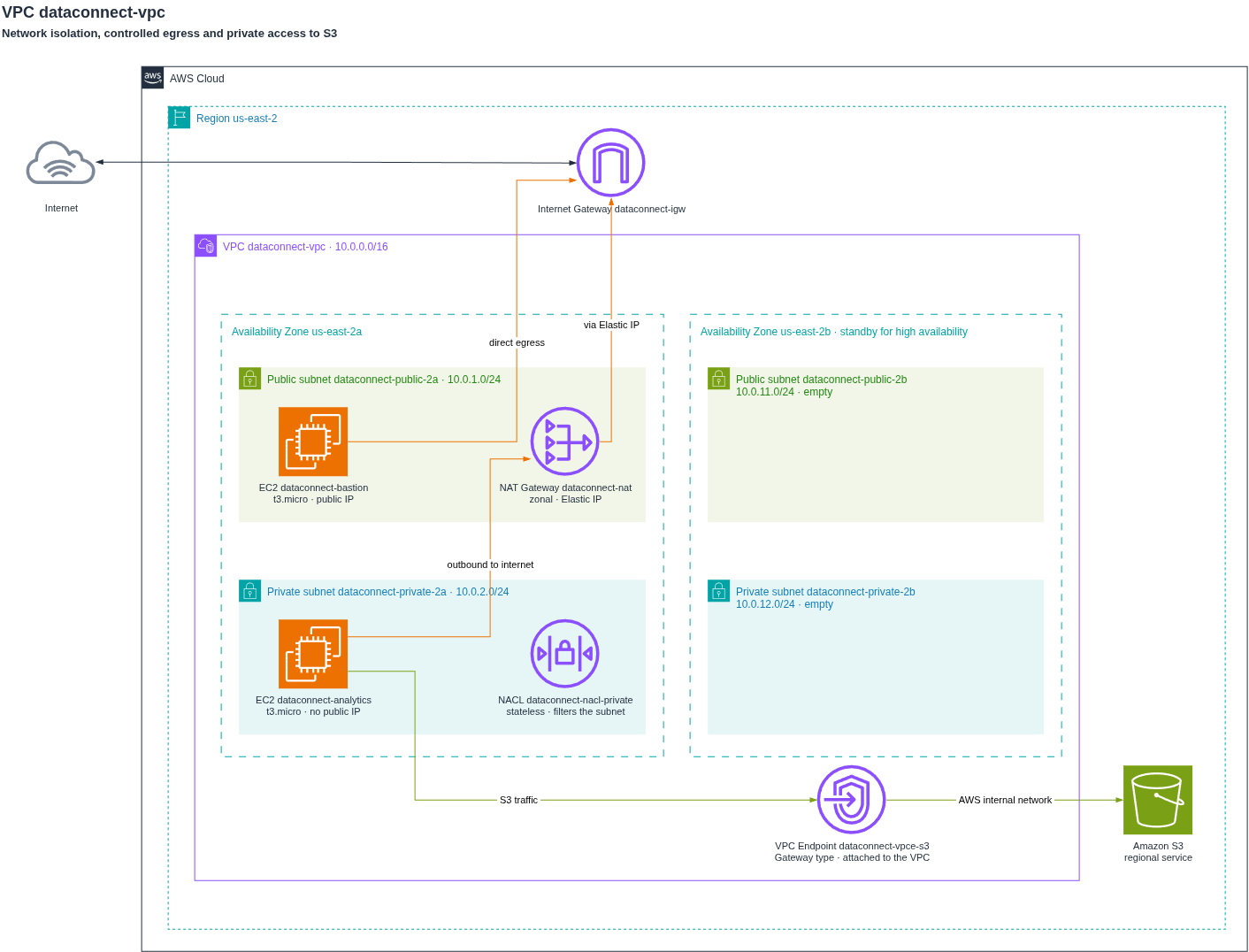Image resolution: width=1249 pixels, height=952 pixels.
Task: Click the Internet cloud icon
Action: [61, 163]
